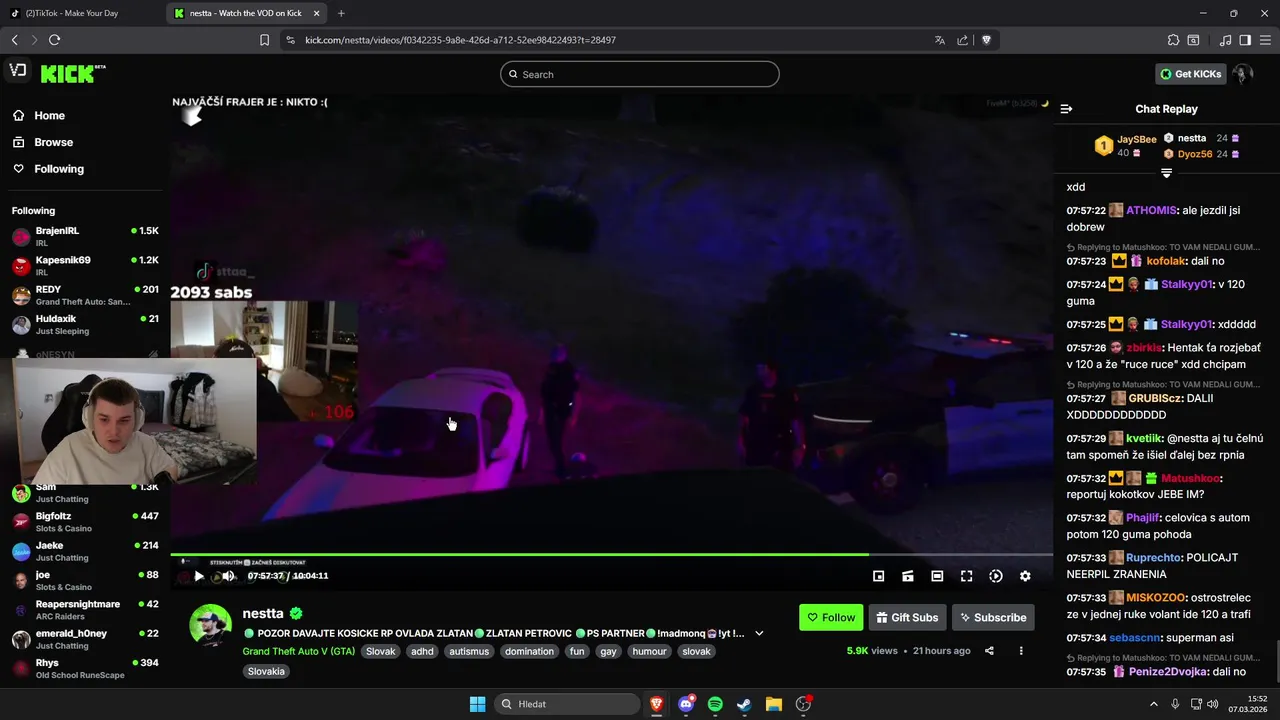
Task: Open the playback speed control
Action: pyautogui.click(x=996, y=576)
